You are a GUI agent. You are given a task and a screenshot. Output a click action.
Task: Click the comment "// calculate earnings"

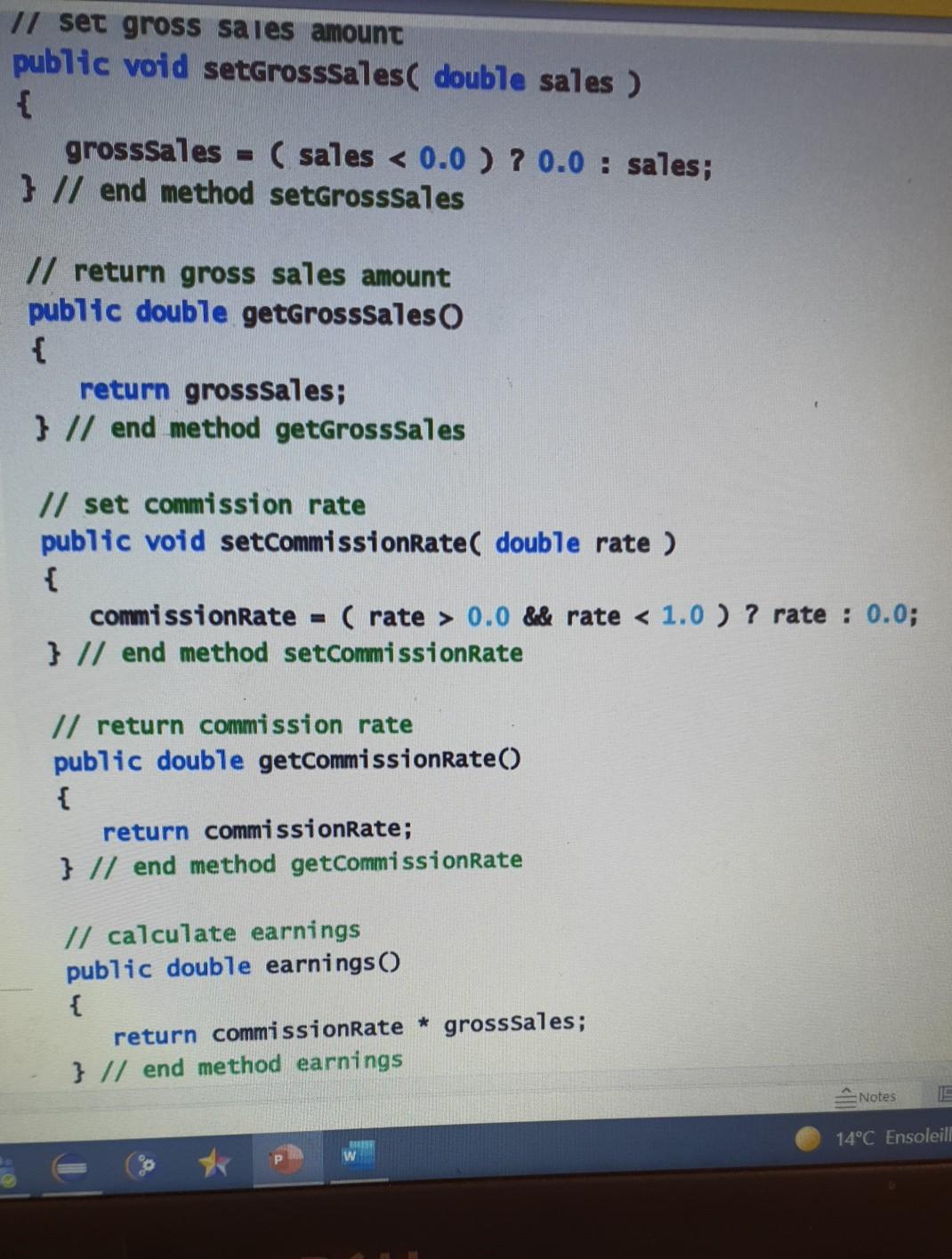[x=213, y=933]
